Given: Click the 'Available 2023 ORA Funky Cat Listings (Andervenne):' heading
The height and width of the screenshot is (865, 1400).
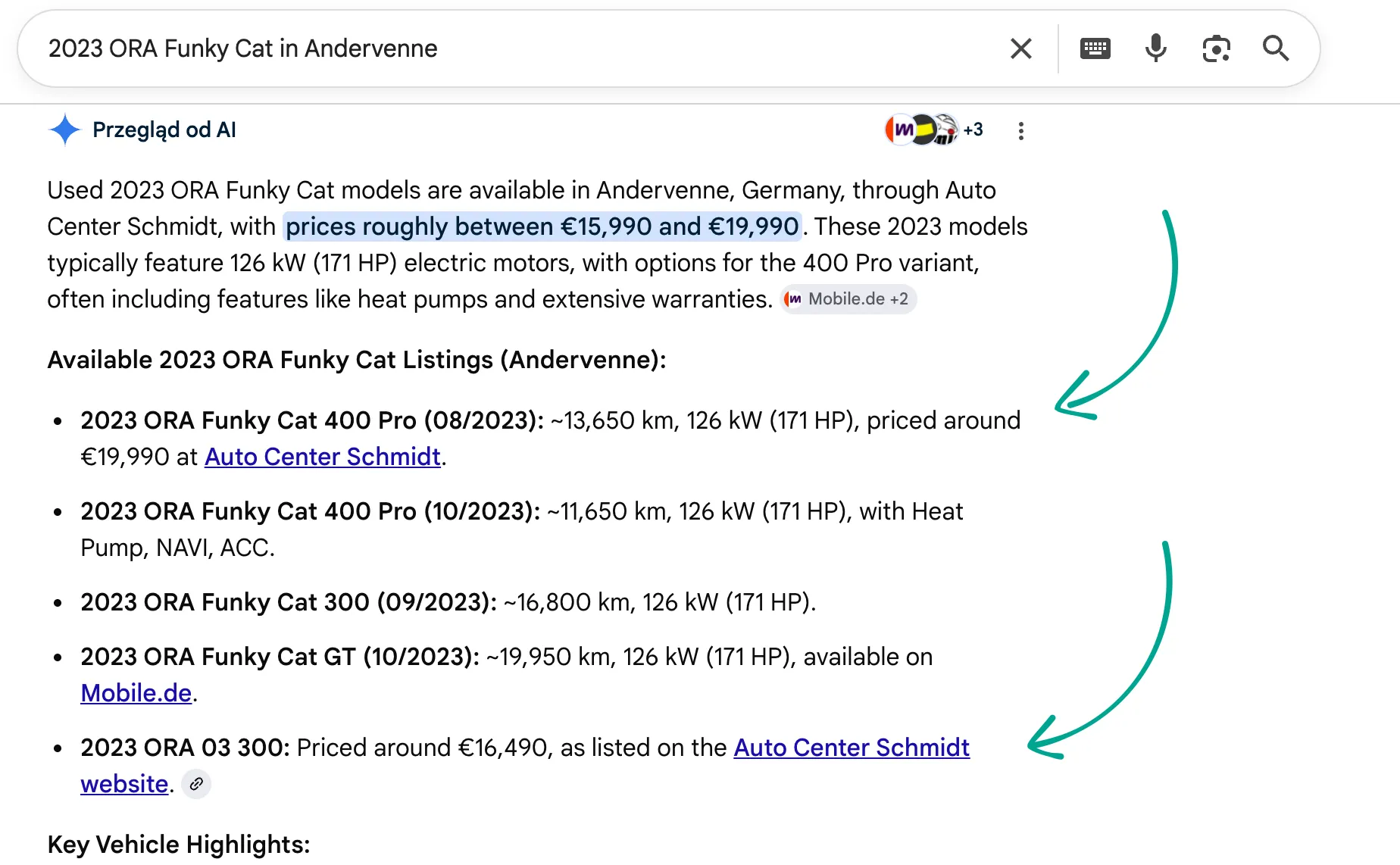Looking at the screenshot, I should [357, 360].
